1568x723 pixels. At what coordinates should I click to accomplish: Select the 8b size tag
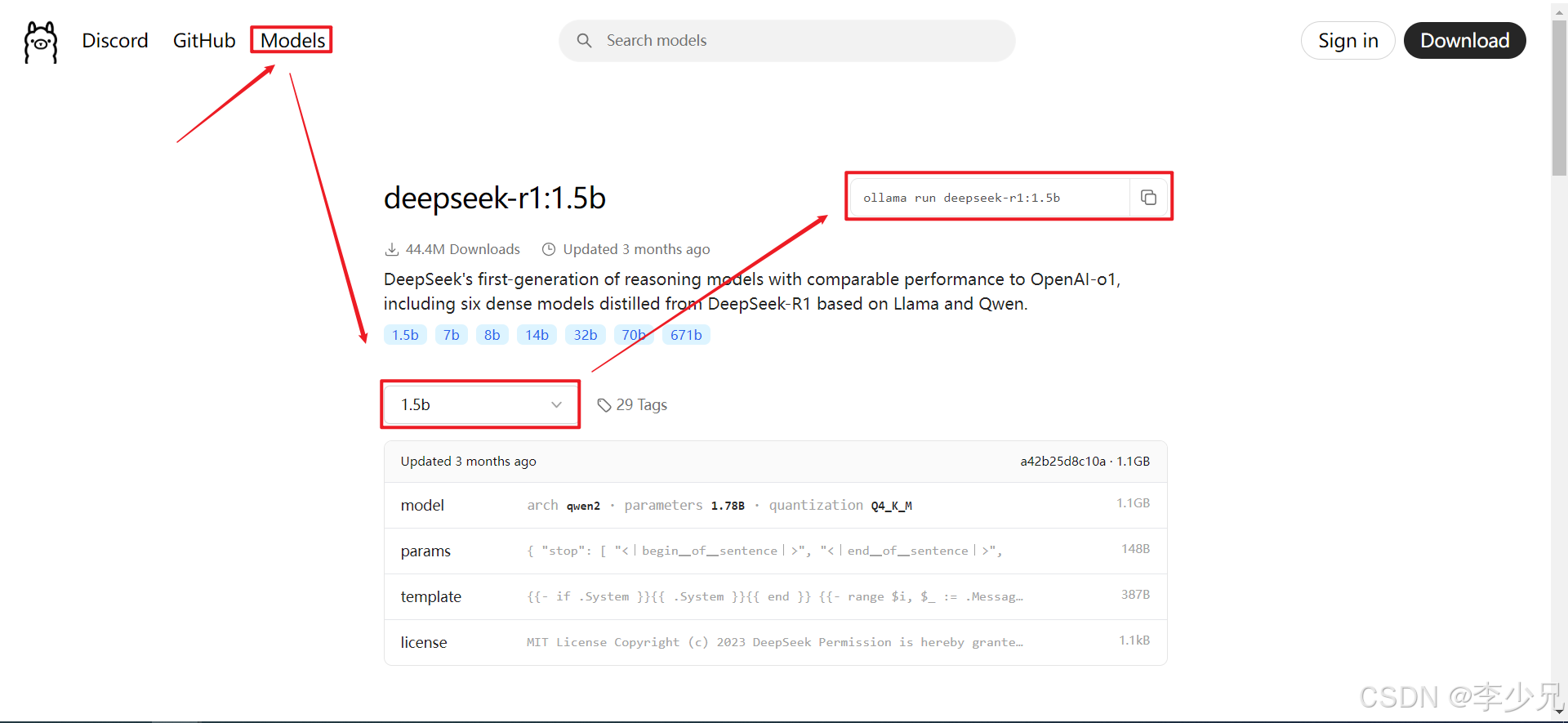pos(492,335)
